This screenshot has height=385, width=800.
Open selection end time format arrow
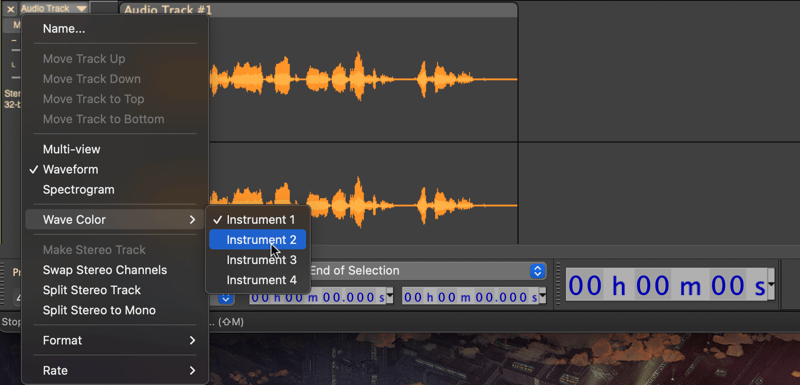(x=543, y=297)
